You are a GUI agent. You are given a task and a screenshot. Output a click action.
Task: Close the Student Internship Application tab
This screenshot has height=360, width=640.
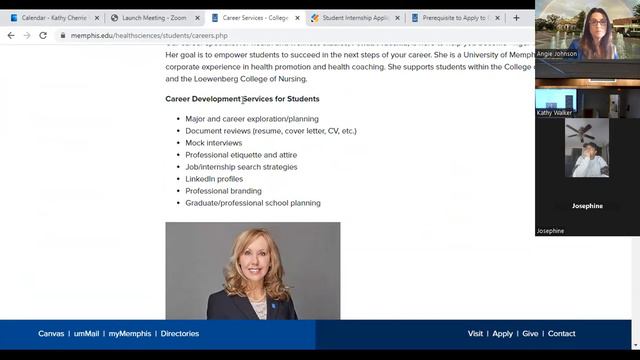tap(398, 18)
